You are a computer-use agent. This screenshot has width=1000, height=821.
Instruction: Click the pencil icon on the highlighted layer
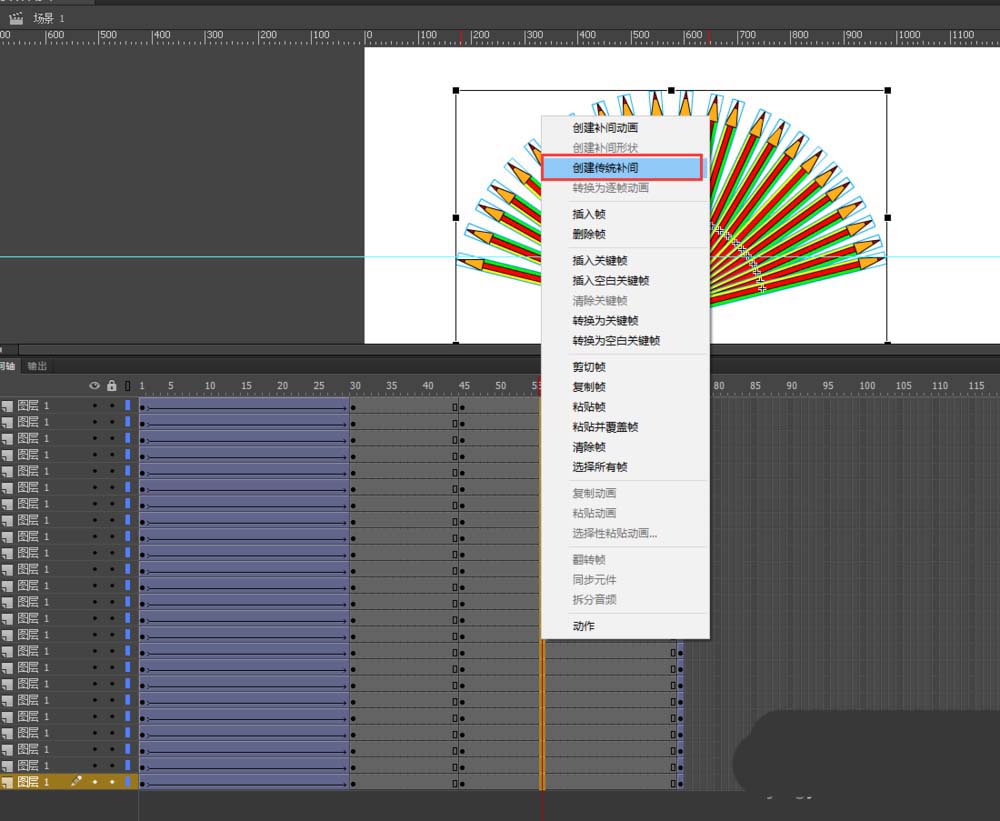(x=76, y=781)
